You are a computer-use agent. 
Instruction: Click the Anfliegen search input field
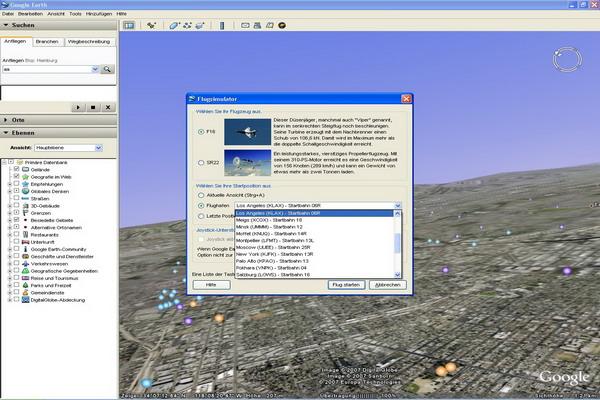point(47,69)
